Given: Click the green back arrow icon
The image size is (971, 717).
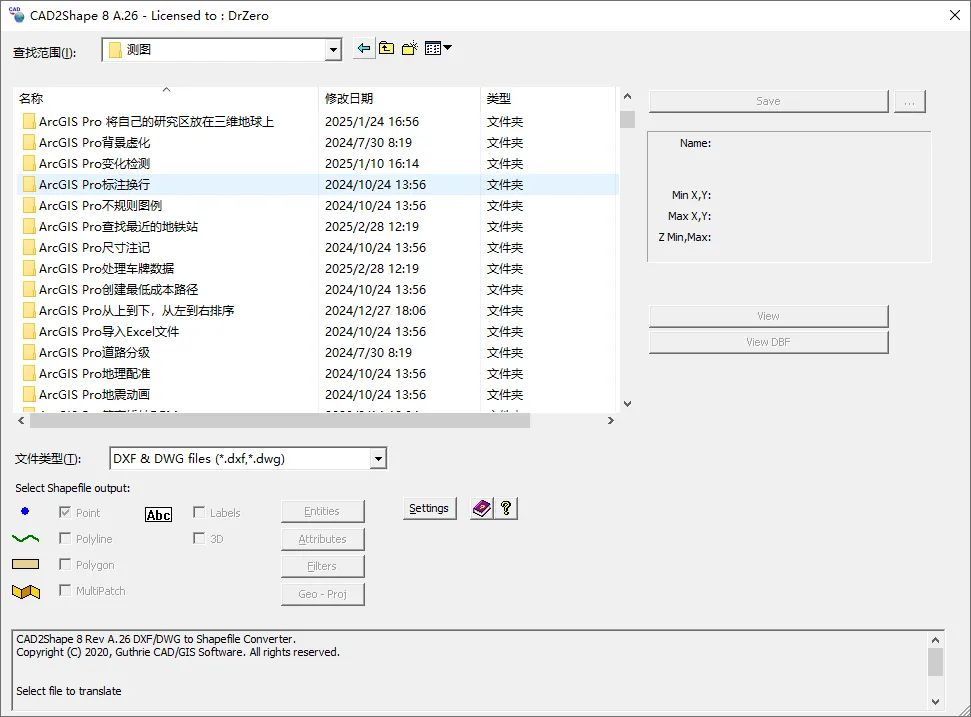Looking at the screenshot, I should click(x=364, y=48).
